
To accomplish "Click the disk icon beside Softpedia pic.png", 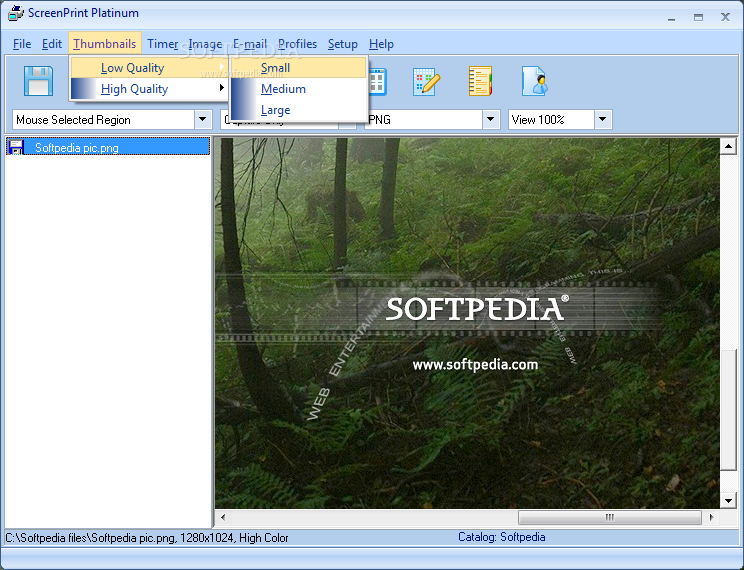I will point(16,147).
